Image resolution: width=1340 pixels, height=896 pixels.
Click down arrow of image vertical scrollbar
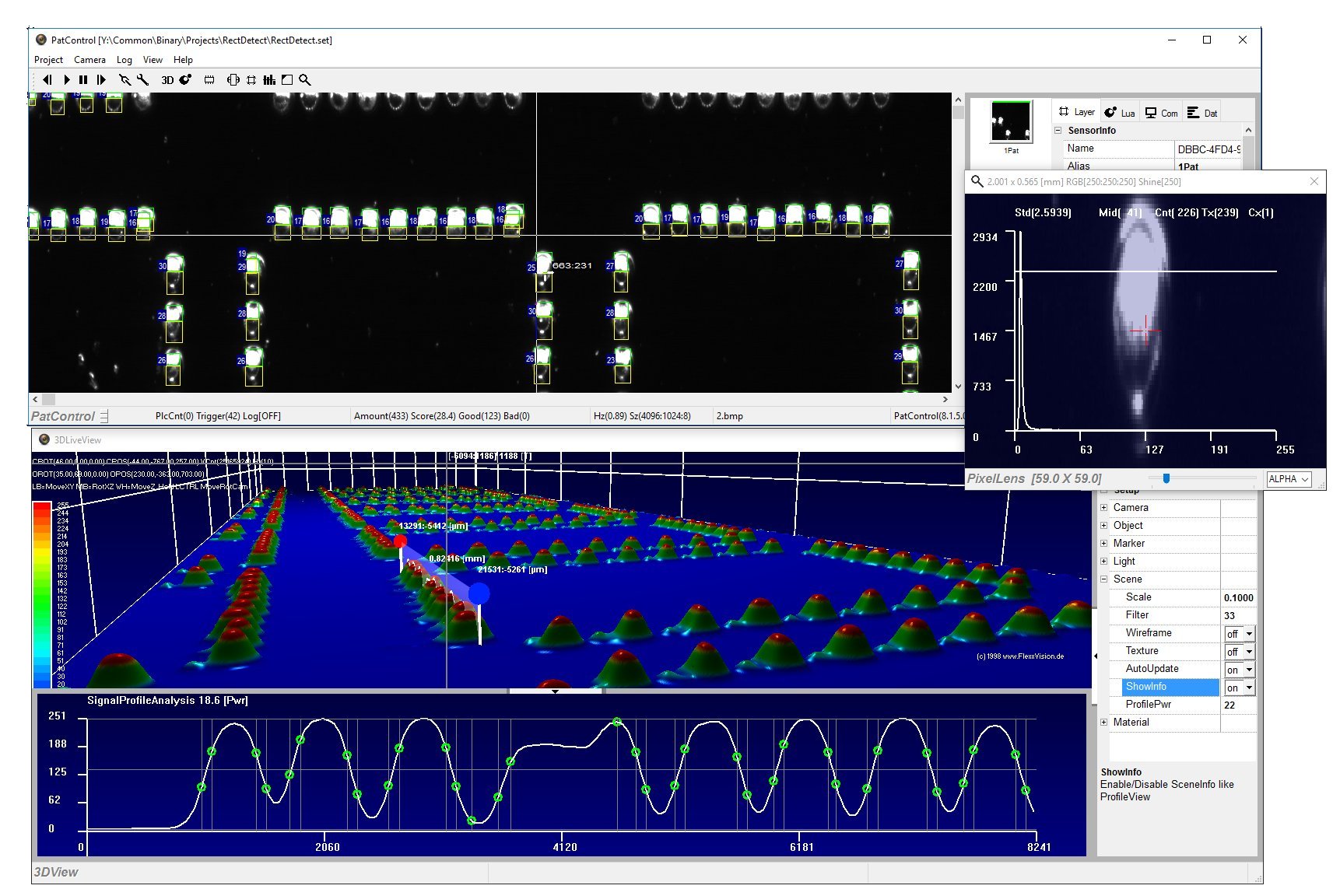pos(958,386)
